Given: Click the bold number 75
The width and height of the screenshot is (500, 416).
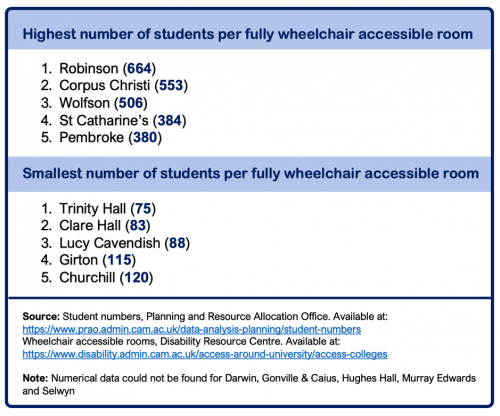Looking at the screenshot, I should point(143,209).
